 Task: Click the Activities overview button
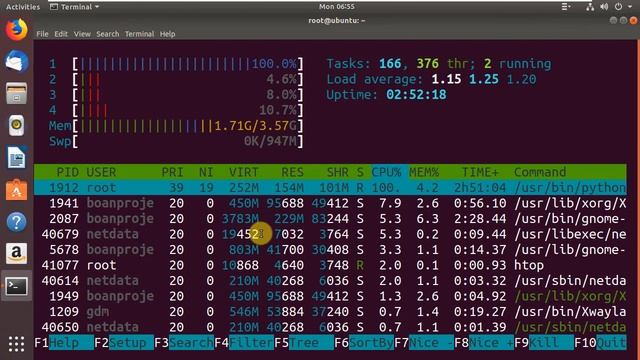pos(23,7)
